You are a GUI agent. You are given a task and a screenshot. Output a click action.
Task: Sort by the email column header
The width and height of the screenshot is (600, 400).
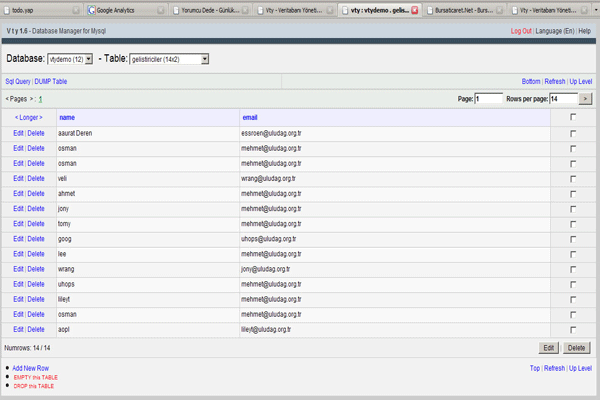click(x=250, y=117)
